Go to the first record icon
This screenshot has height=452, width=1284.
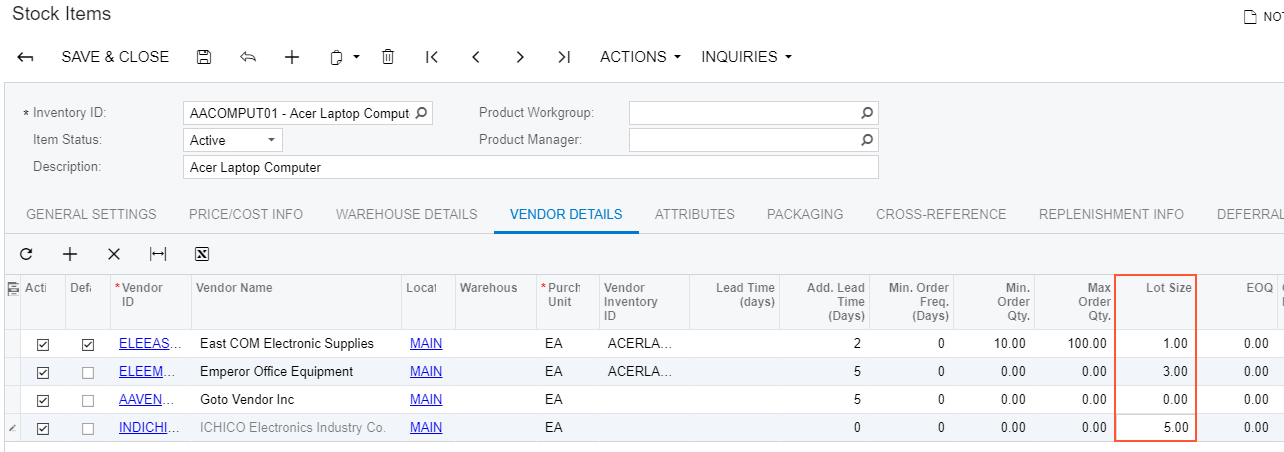point(432,57)
